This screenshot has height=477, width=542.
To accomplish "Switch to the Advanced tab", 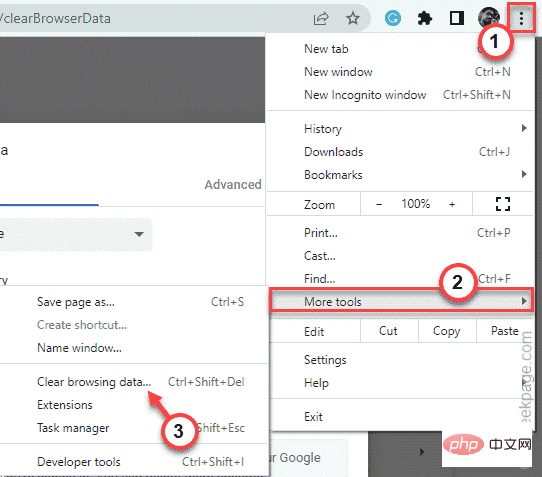I will [233, 185].
